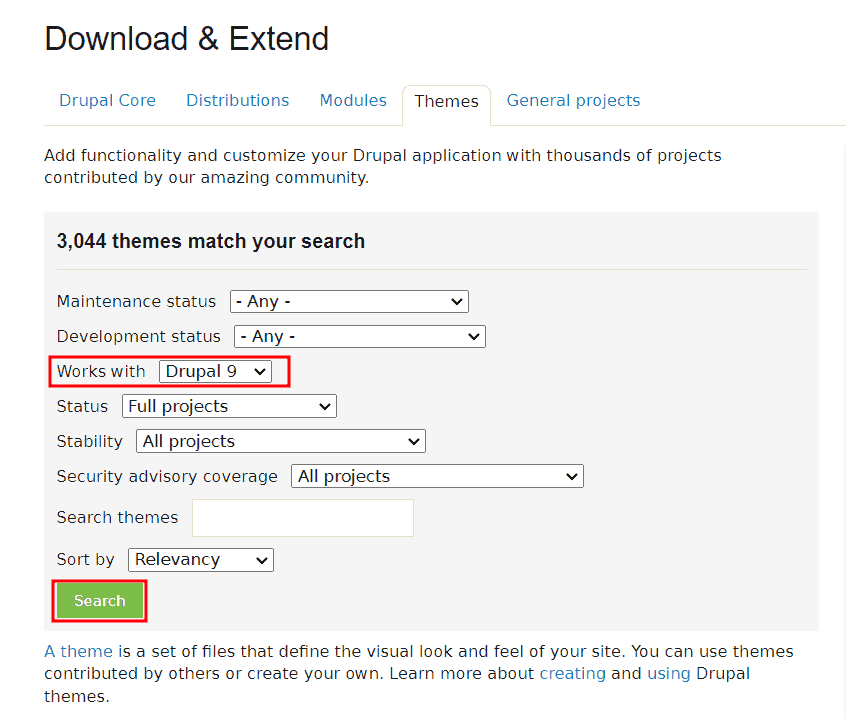Expand the Stability dropdown
Image resolution: width=846 pixels, height=719 pixels.
point(281,441)
